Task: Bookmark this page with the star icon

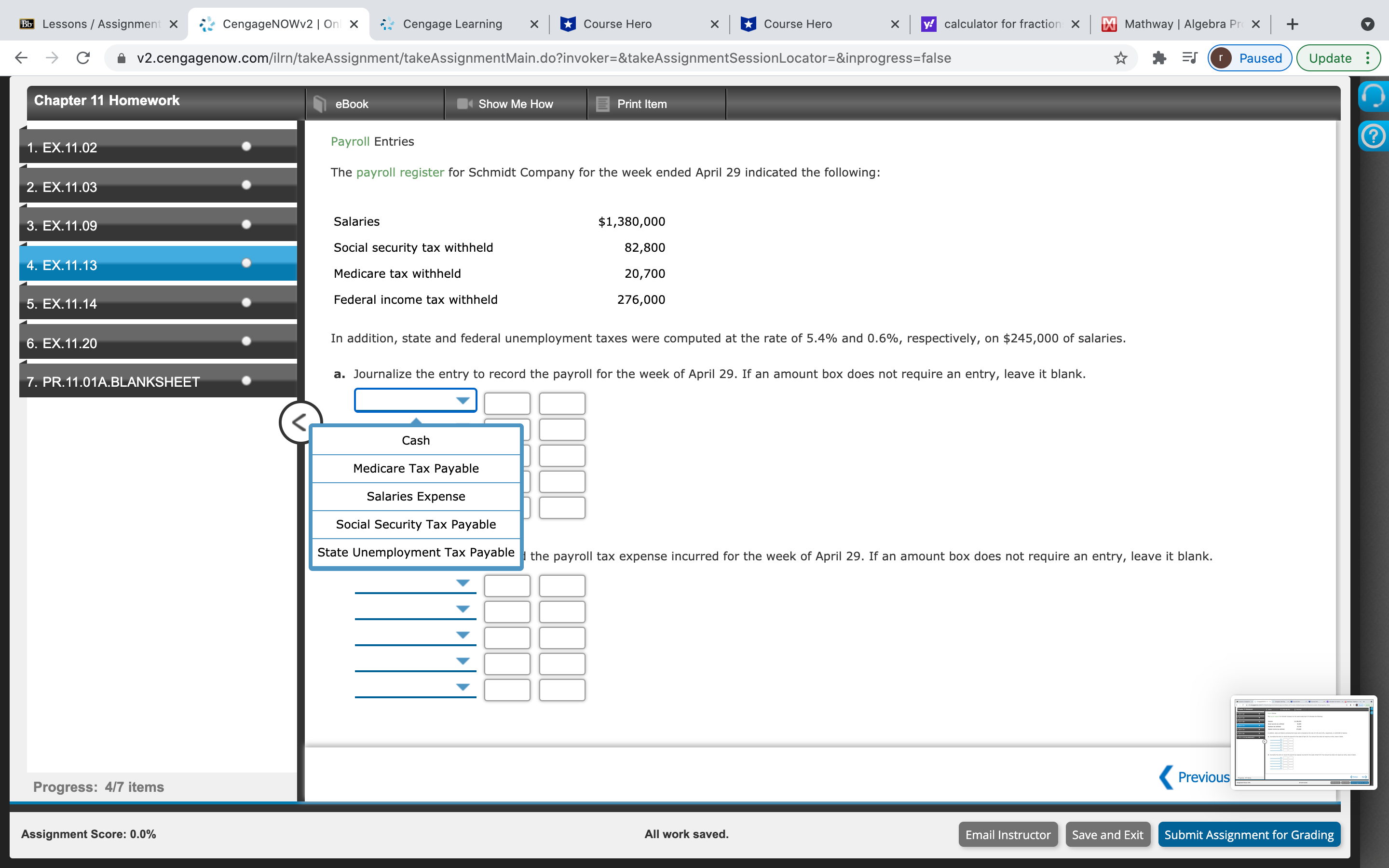Action: (x=1120, y=58)
